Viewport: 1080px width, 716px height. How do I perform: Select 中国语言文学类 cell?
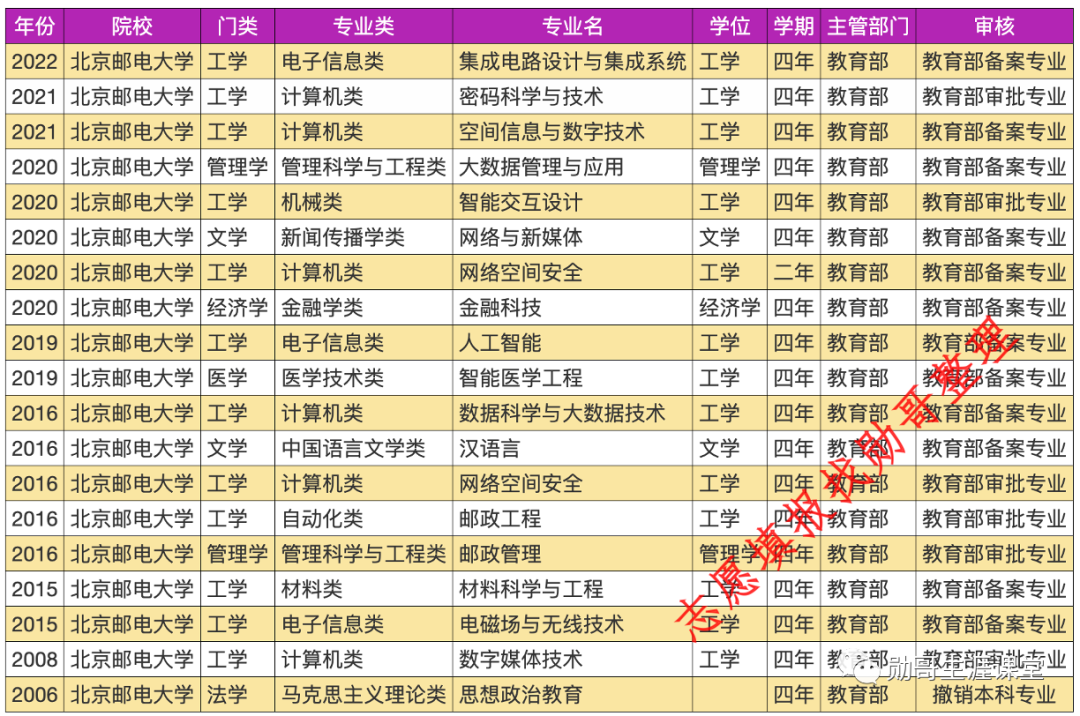(364, 449)
